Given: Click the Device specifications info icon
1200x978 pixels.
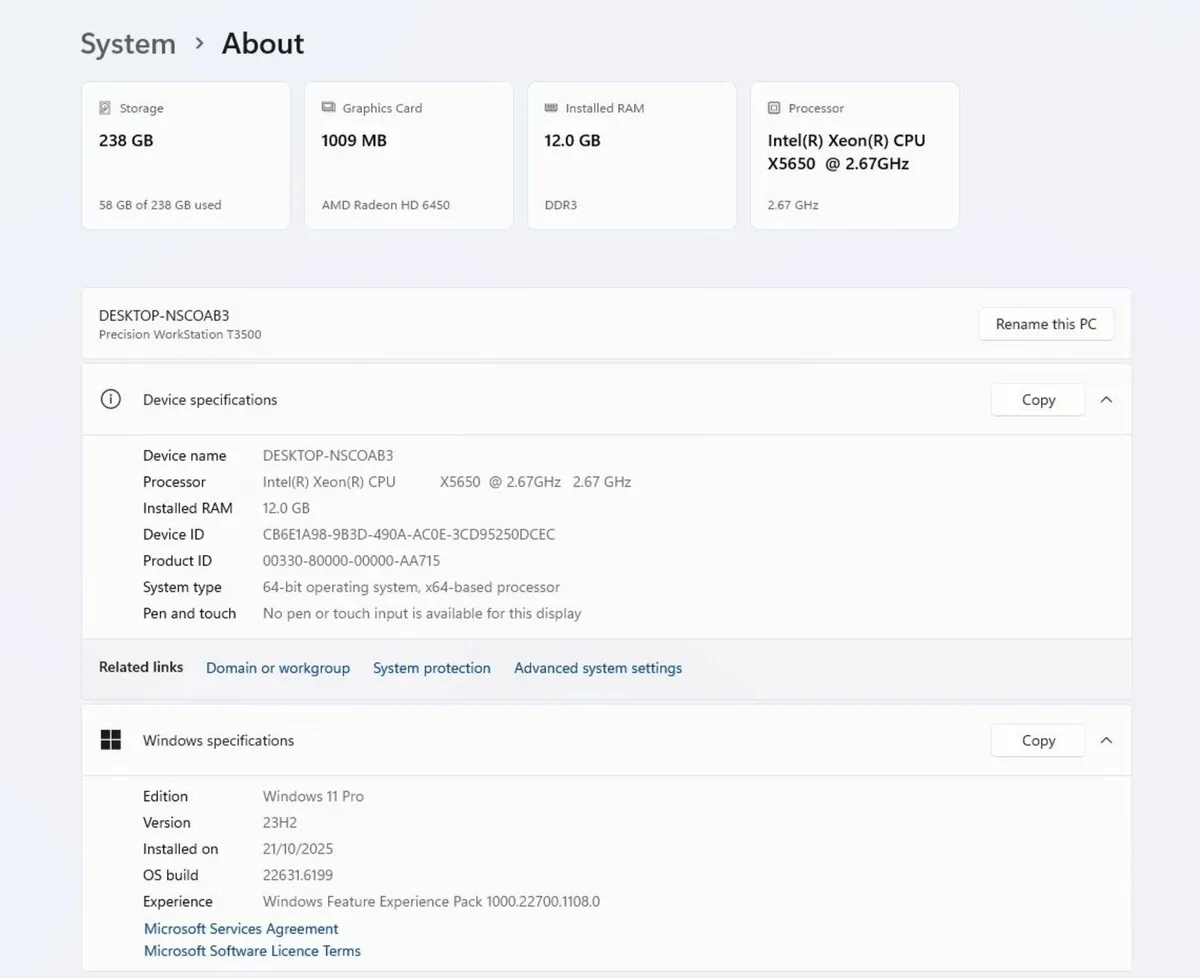Looking at the screenshot, I should tap(111, 400).
